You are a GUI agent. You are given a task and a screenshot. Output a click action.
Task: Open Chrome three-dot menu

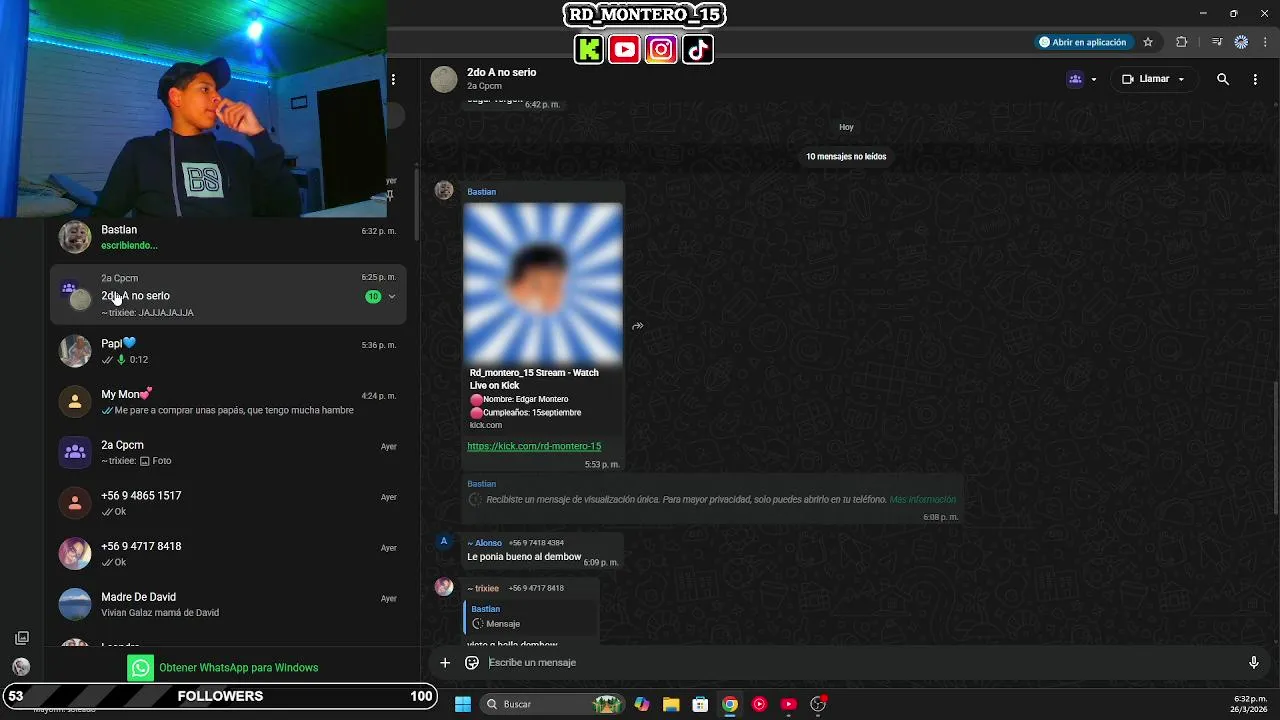click(1265, 42)
